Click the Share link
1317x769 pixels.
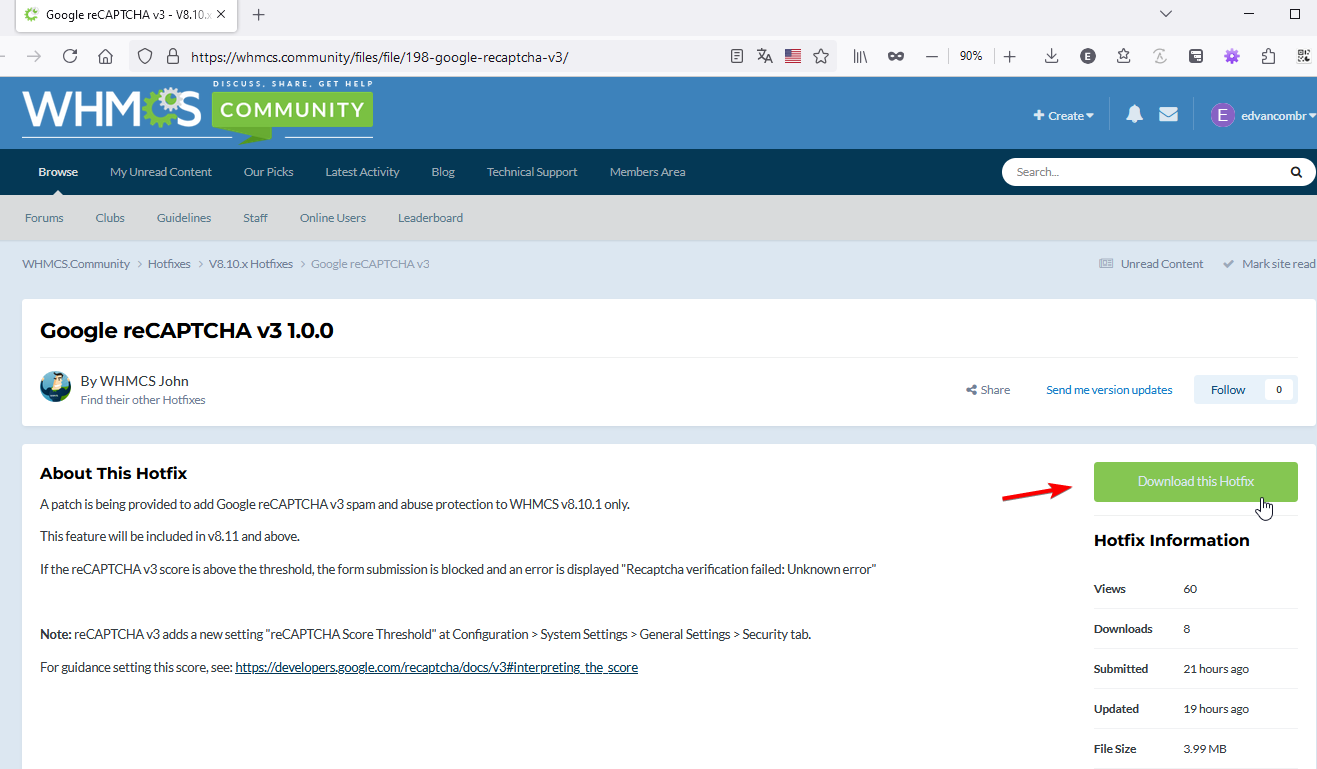pos(988,390)
